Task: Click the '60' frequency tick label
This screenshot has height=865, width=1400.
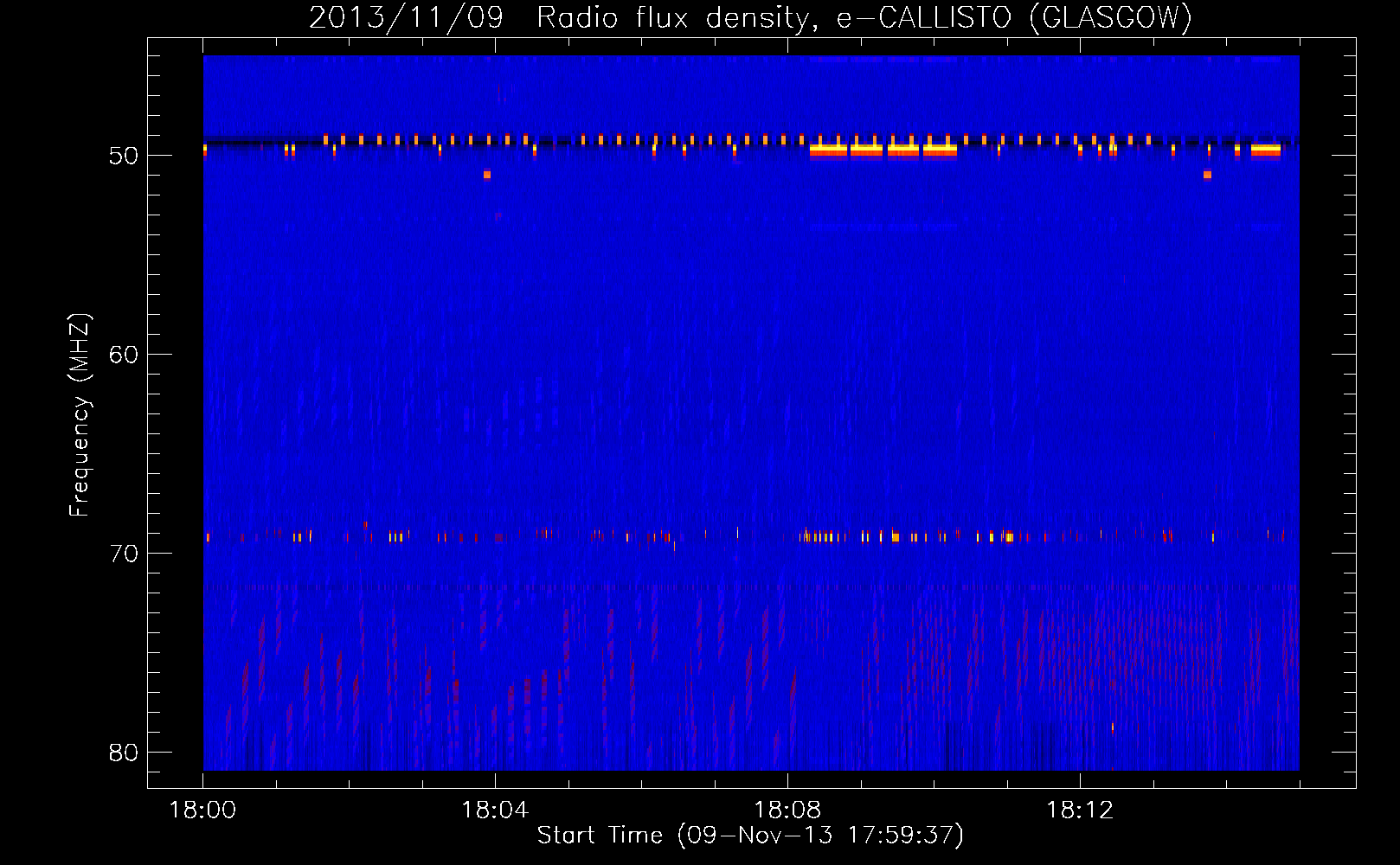Action: tap(124, 355)
